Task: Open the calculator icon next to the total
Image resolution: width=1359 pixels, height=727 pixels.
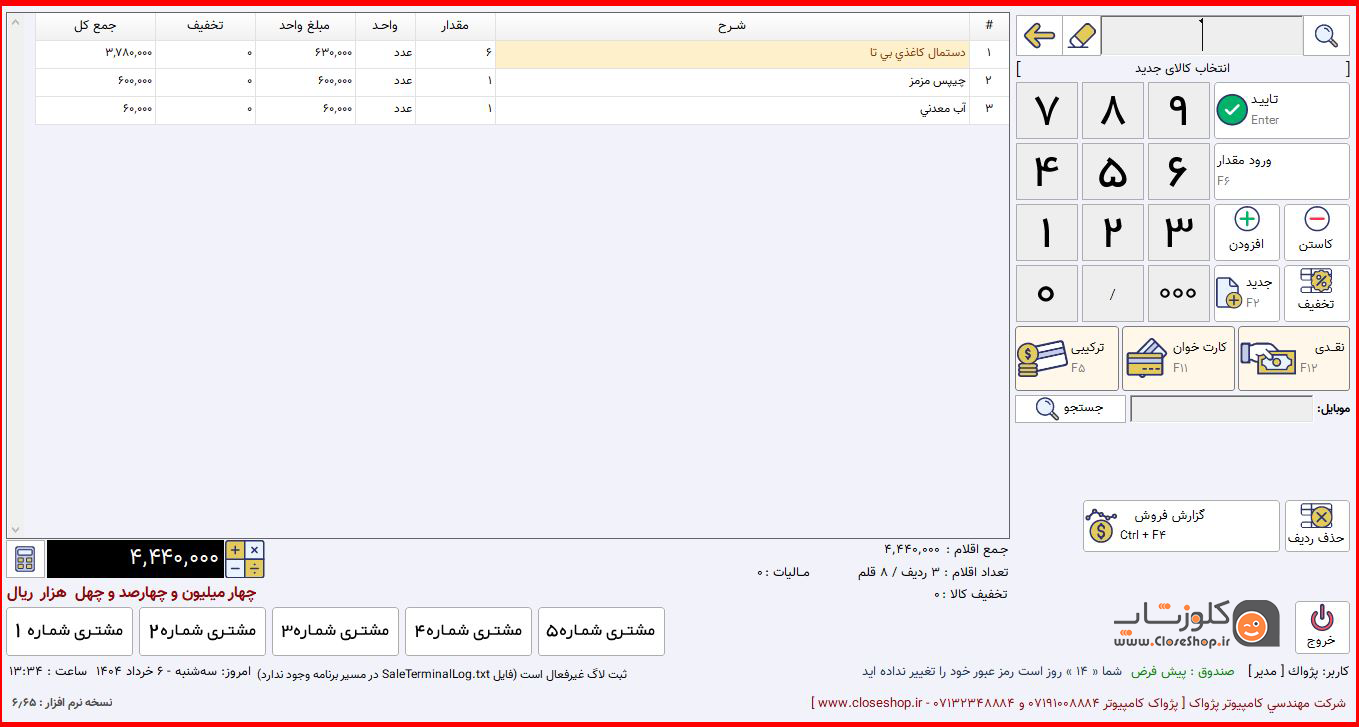Action: [x=25, y=559]
